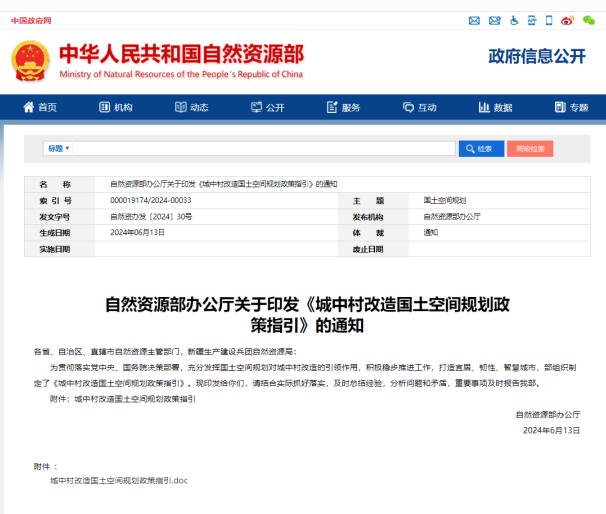Open the wheelchair accessibility mode icon
Image resolution: width=606 pixels, height=514 pixels.
point(514,20)
